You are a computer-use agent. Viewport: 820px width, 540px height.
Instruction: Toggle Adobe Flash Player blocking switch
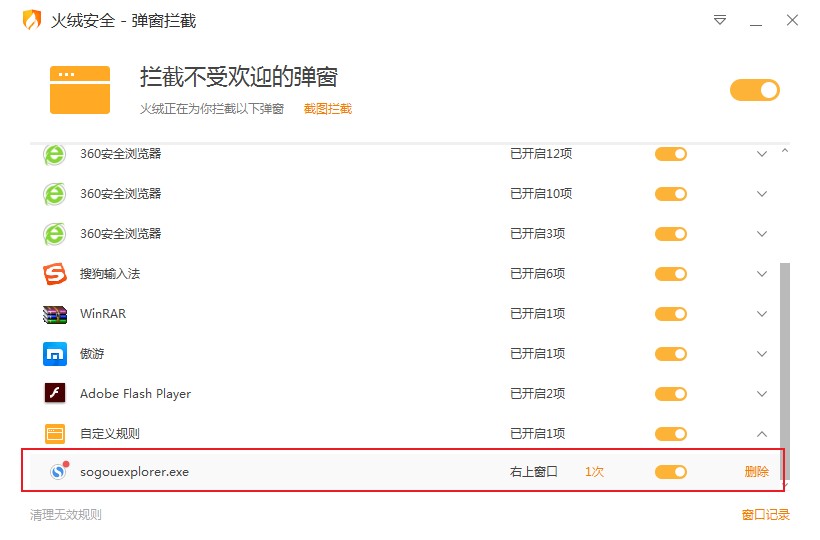click(670, 394)
